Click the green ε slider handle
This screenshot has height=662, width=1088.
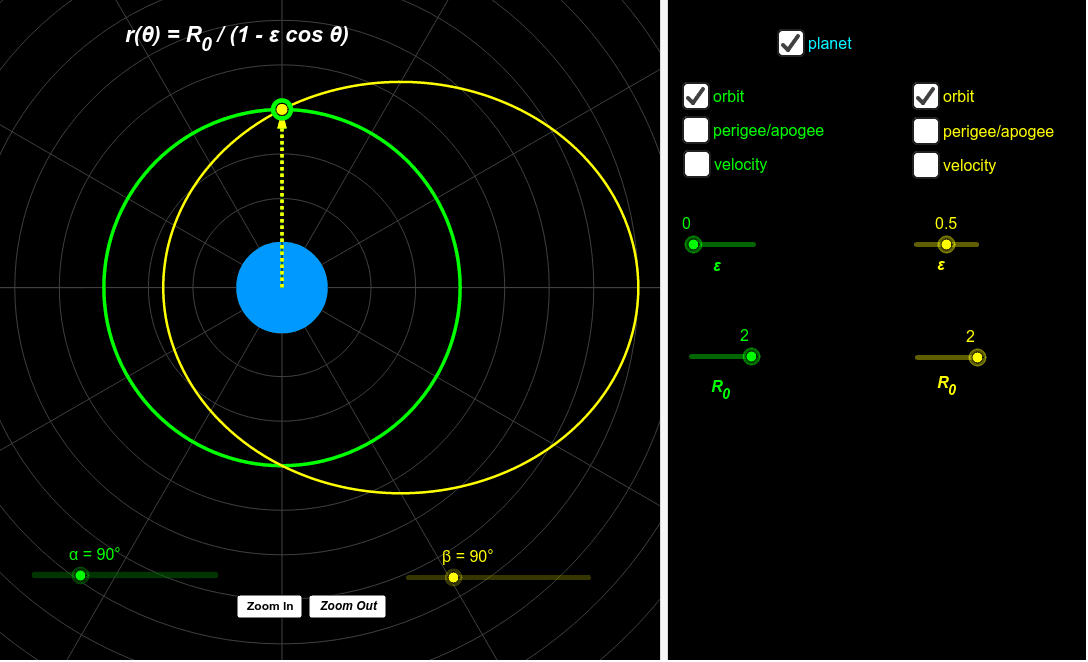(693, 244)
